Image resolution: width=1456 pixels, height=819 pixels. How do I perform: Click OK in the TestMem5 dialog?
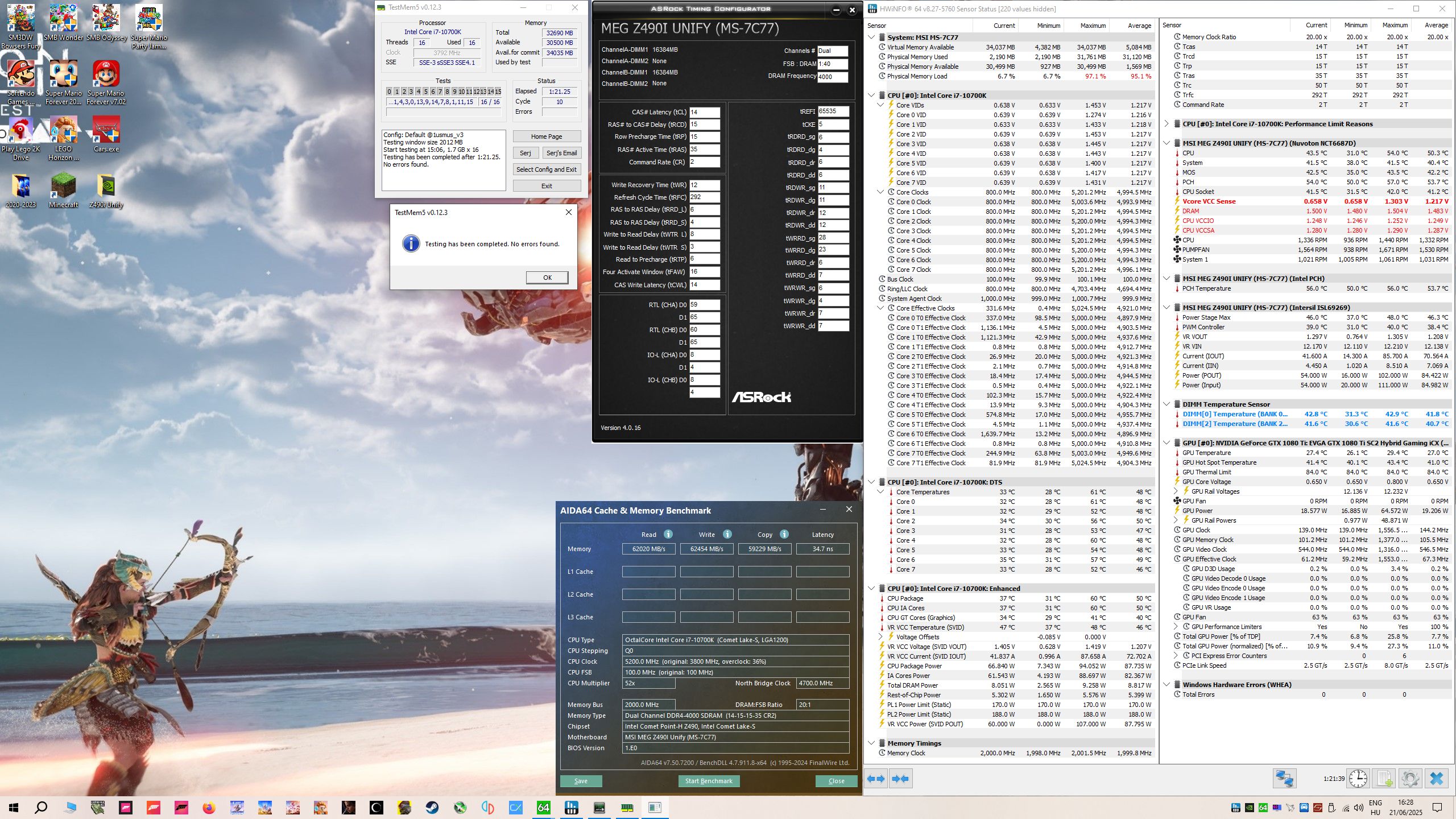coord(547,278)
